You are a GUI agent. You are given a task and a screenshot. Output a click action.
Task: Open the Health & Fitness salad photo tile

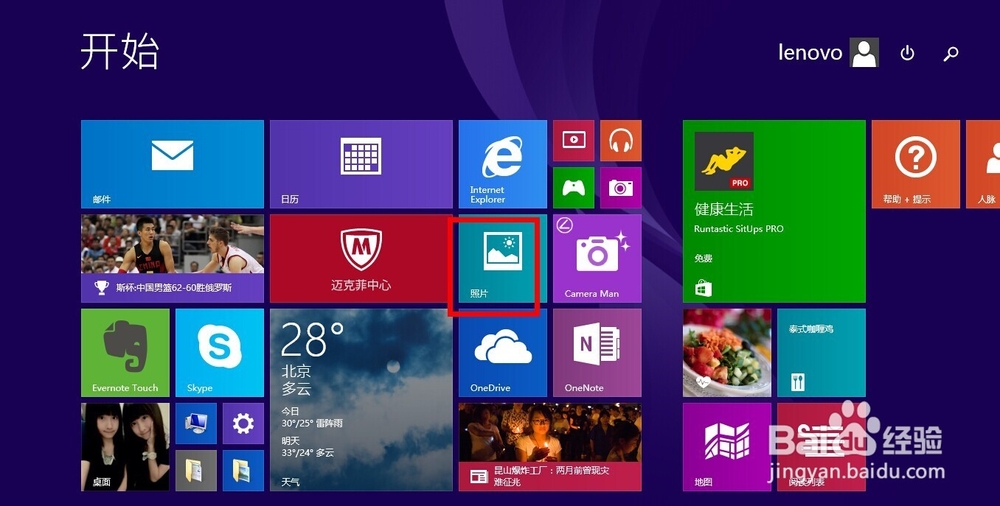pos(727,353)
